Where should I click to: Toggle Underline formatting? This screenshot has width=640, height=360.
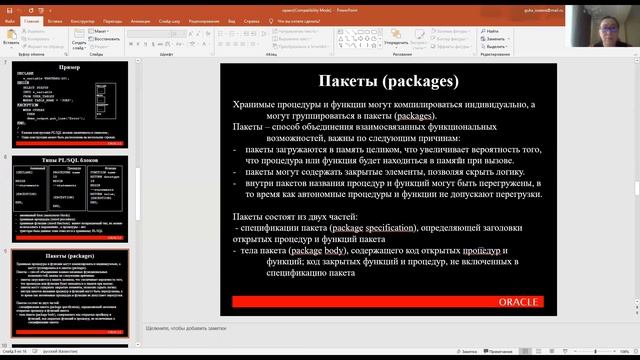point(145,44)
